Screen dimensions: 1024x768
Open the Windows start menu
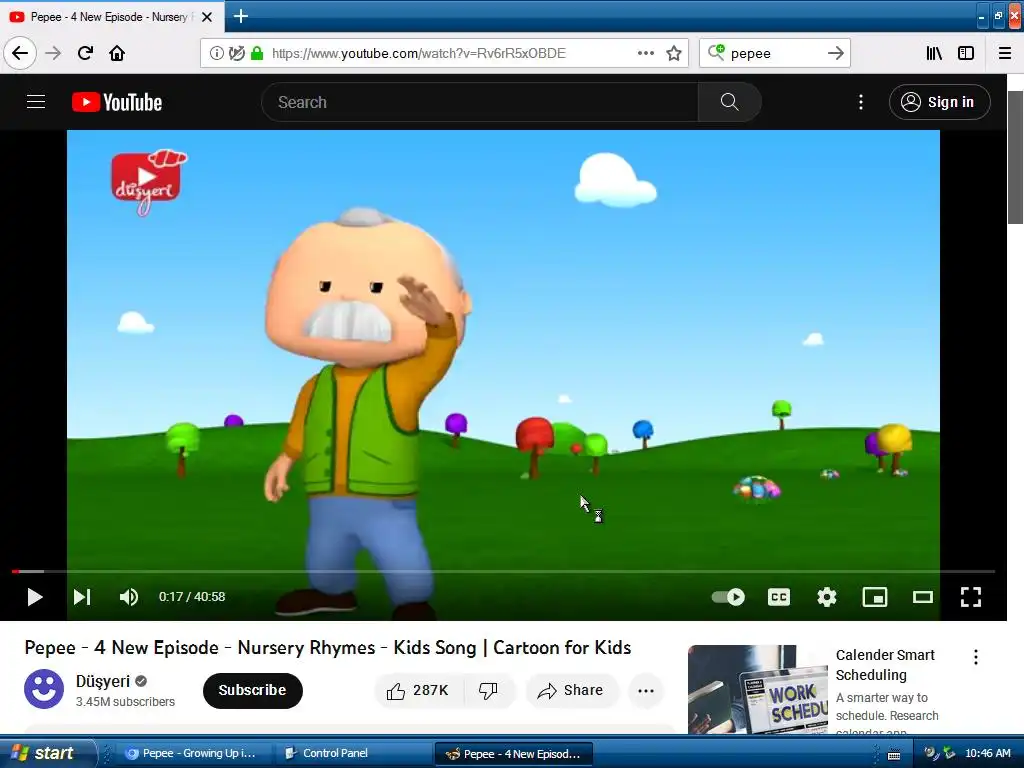(x=46, y=753)
